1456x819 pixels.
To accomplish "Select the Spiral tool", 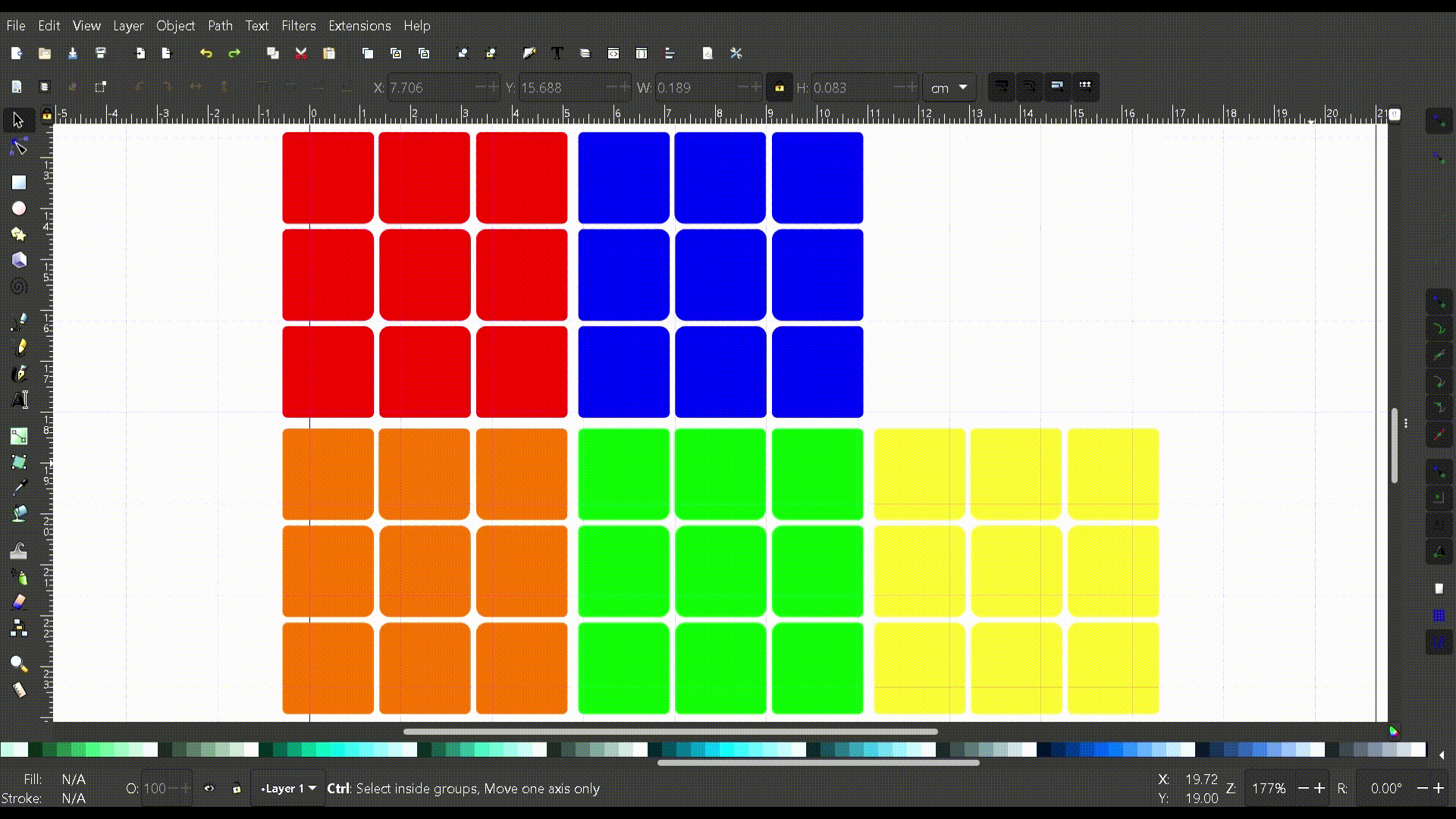I will tap(18, 287).
